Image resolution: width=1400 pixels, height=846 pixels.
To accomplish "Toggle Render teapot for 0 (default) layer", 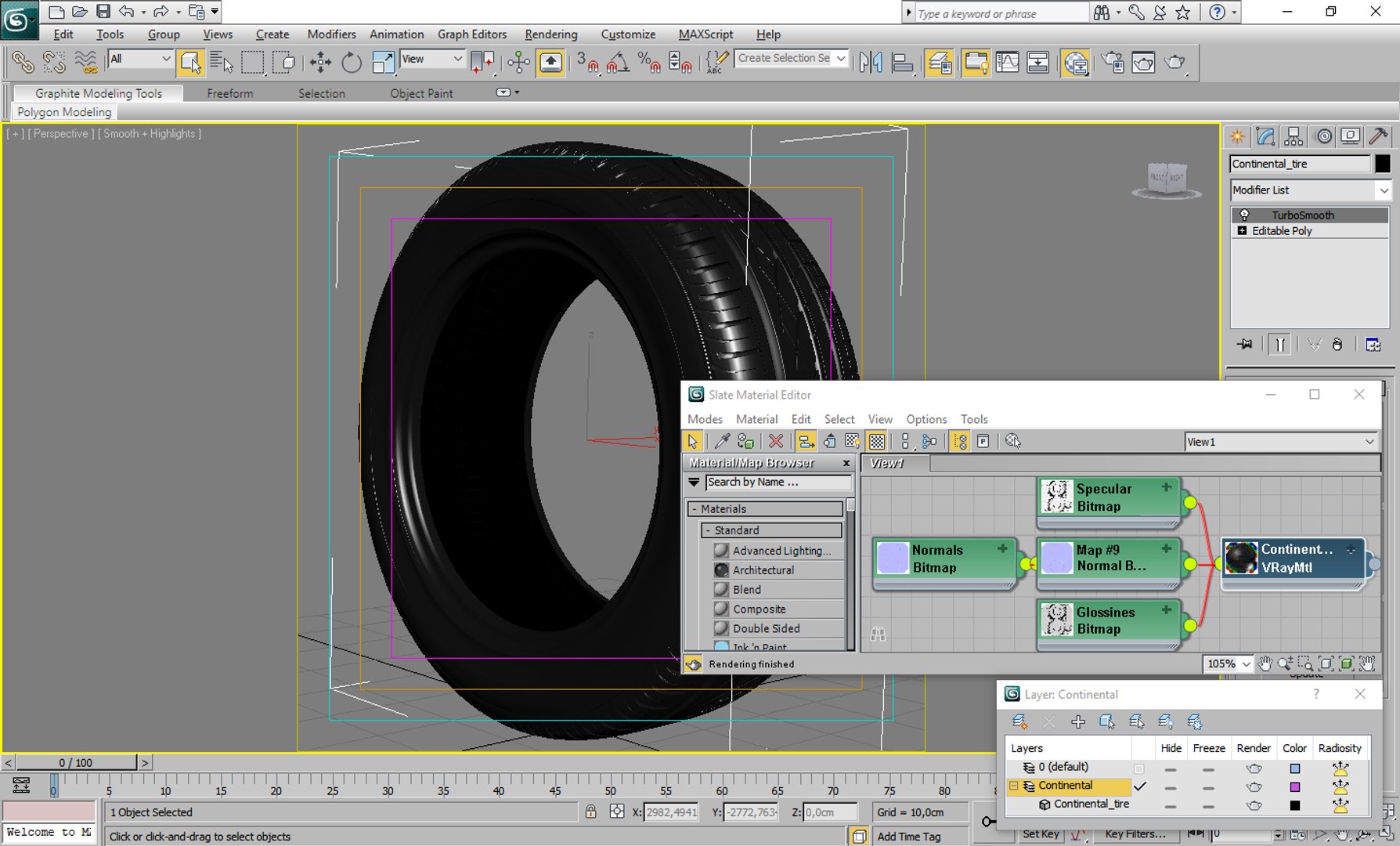I will [1254, 768].
